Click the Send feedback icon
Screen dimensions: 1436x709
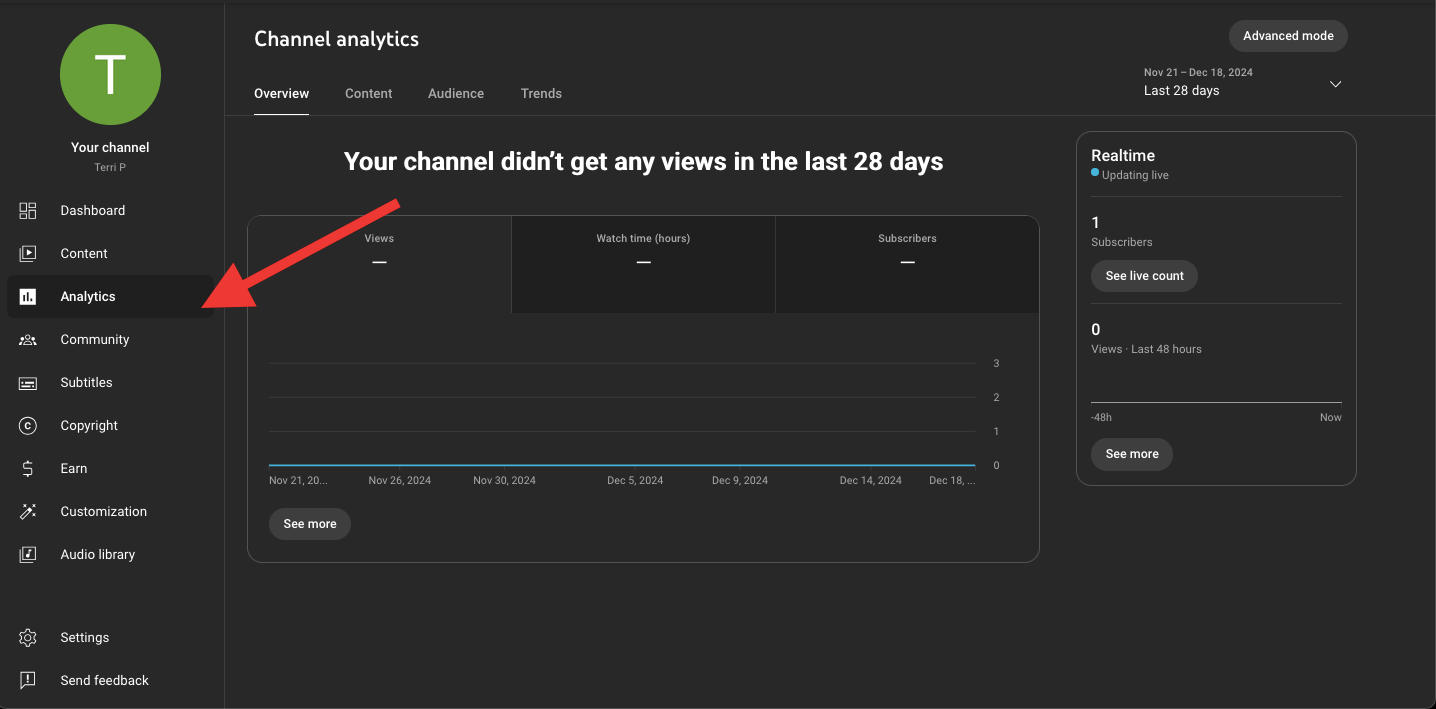27,680
